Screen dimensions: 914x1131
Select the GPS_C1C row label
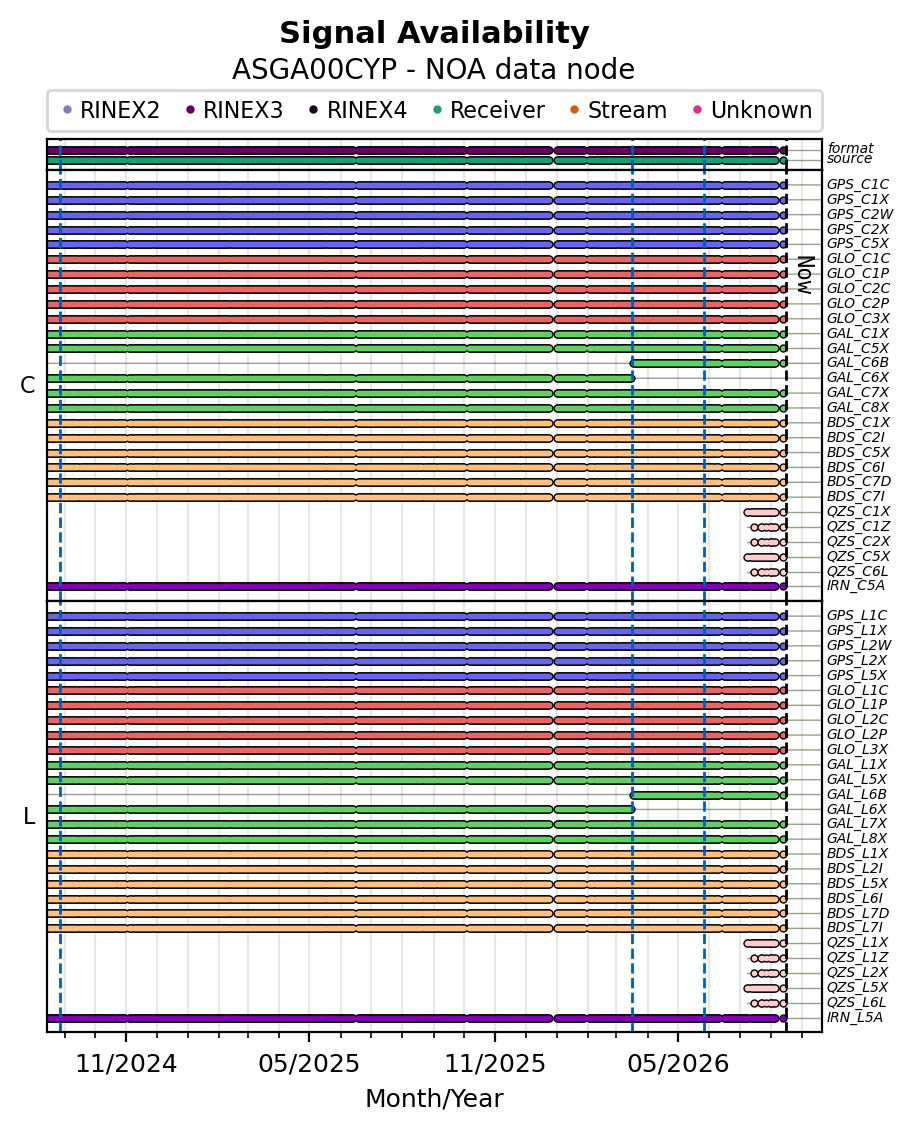pos(858,185)
